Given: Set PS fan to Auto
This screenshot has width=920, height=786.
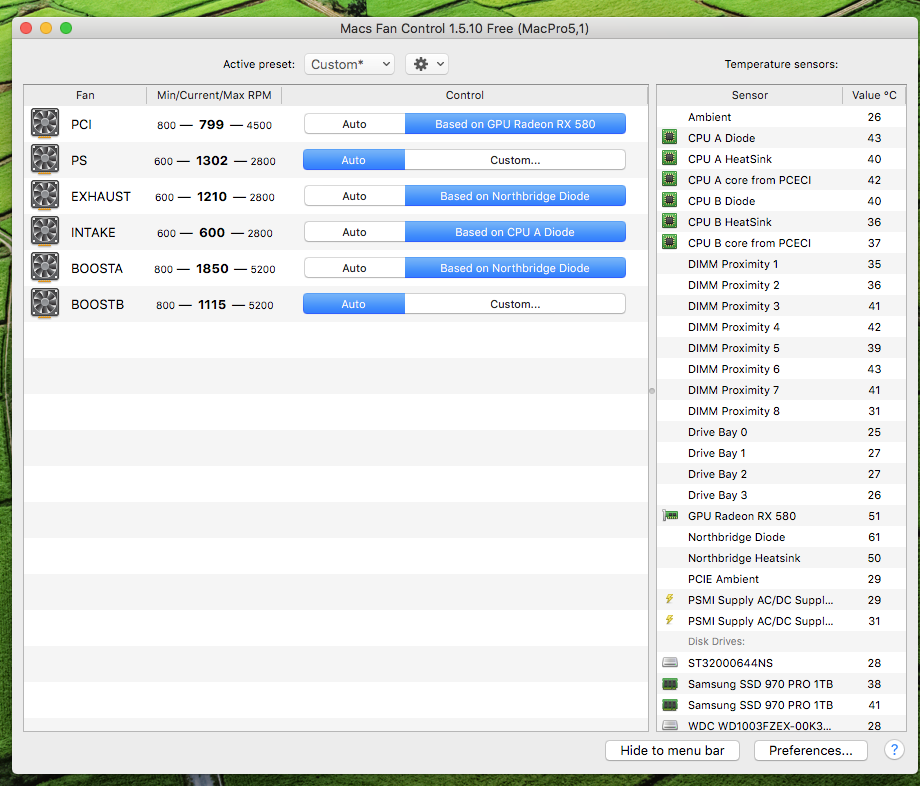Looking at the screenshot, I should coord(354,160).
